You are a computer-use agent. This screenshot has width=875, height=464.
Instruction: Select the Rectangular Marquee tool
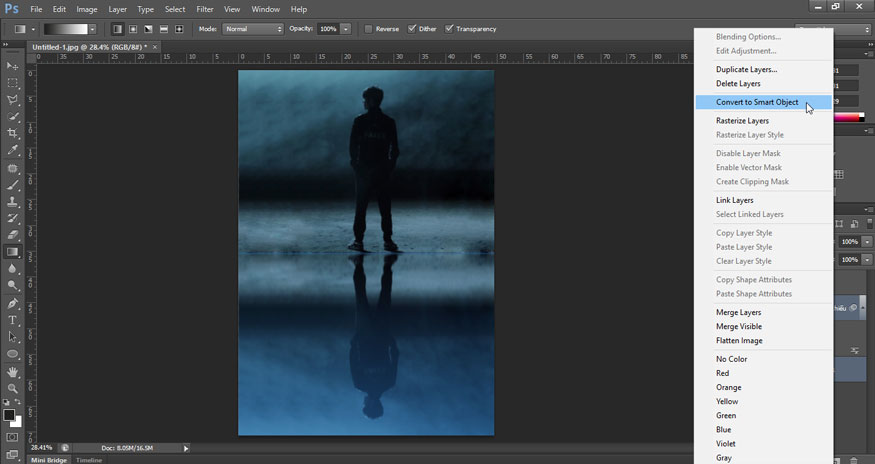[12, 83]
